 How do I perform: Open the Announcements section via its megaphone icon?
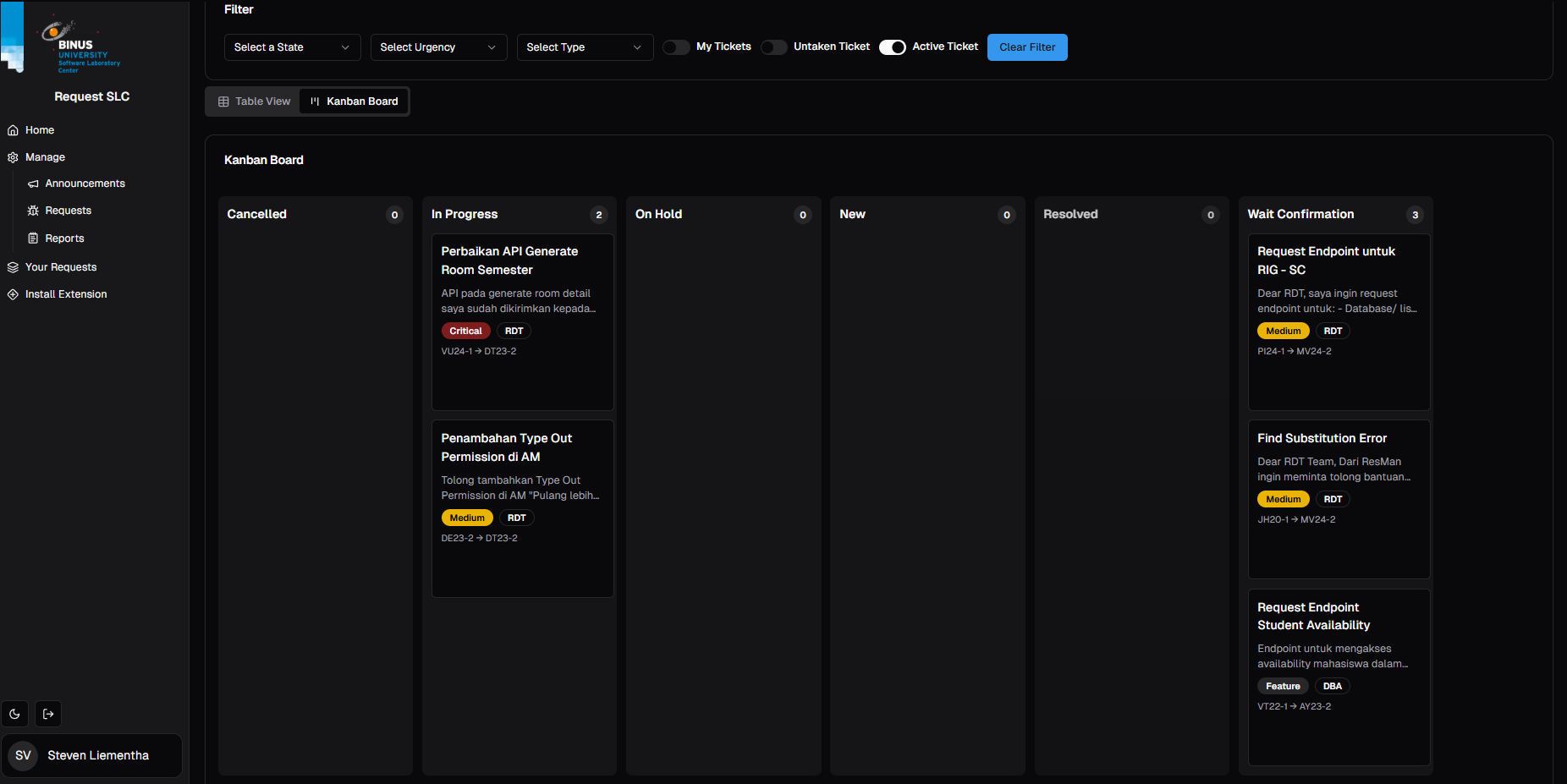click(x=34, y=183)
